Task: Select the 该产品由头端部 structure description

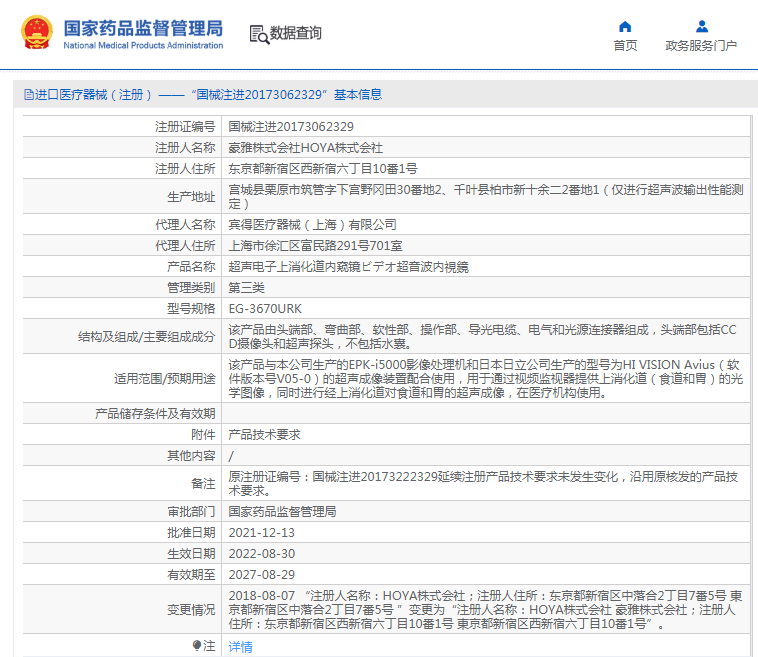Action: pos(482,336)
